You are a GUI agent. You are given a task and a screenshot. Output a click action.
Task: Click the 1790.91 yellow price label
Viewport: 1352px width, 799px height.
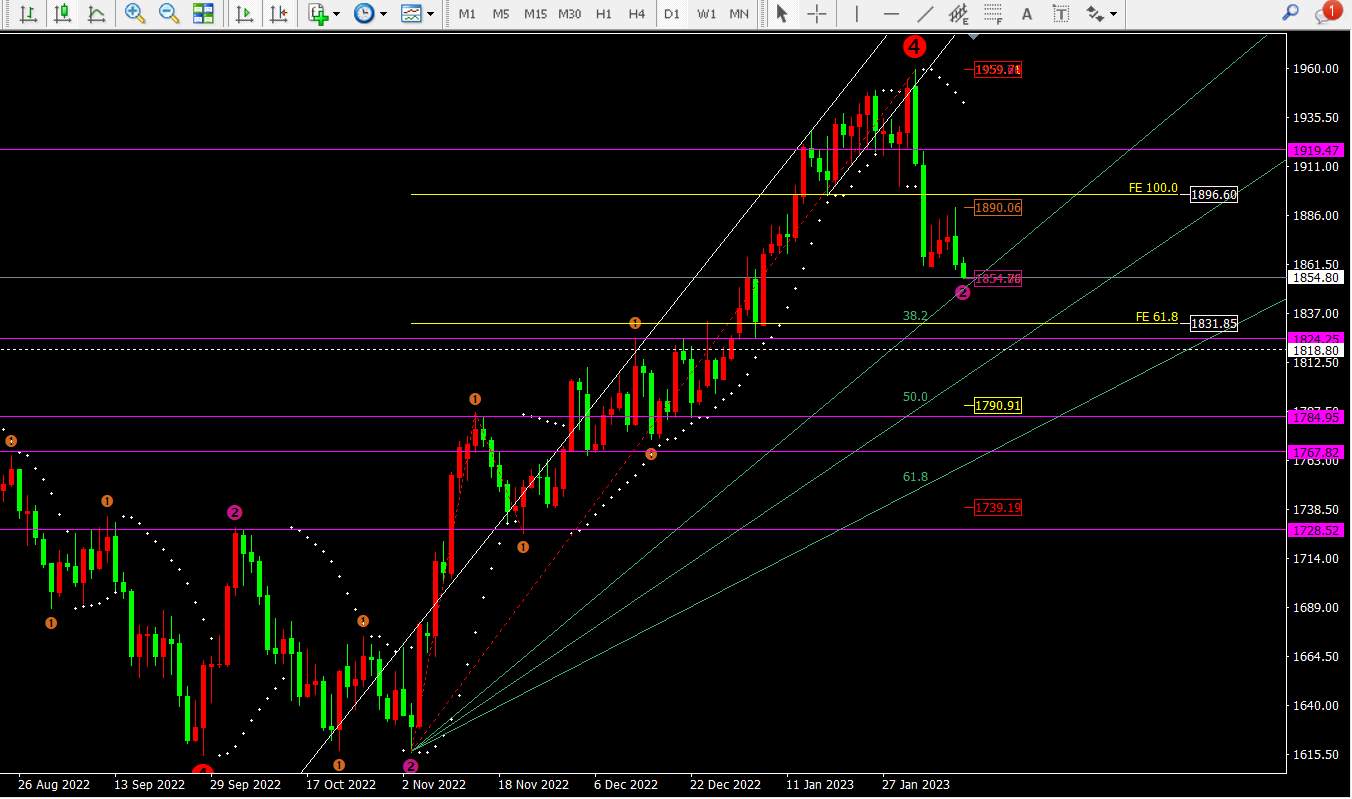[999, 405]
